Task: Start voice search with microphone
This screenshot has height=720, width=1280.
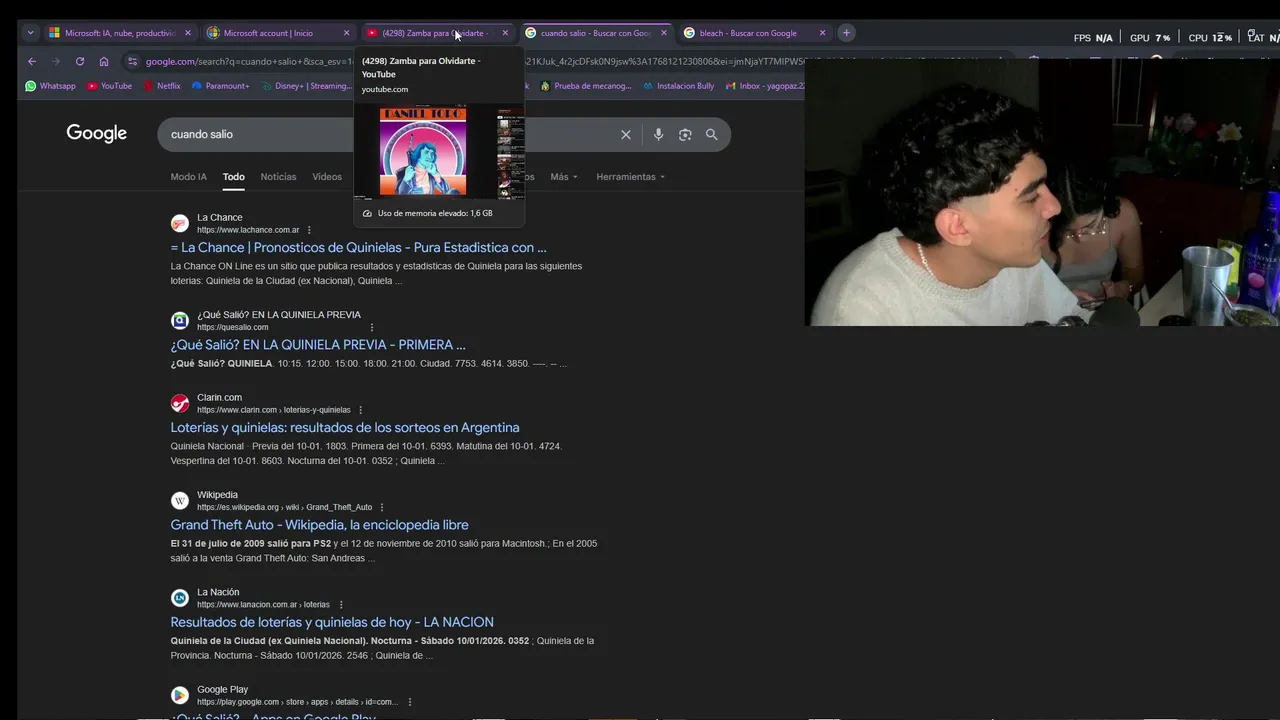Action: pyautogui.click(x=658, y=134)
